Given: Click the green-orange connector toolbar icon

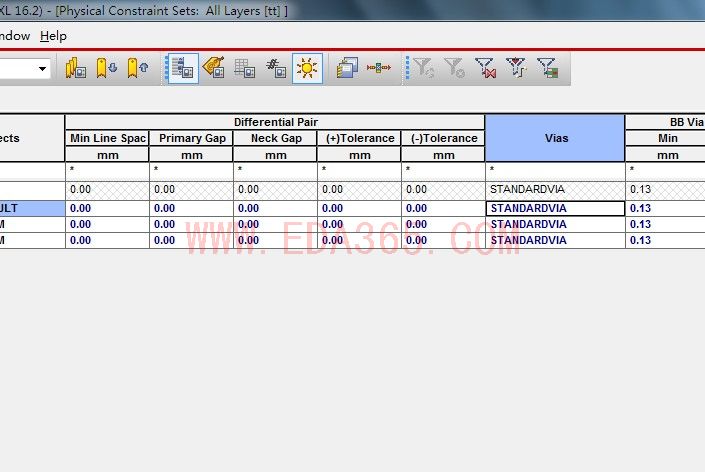Looking at the screenshot, I should click(x=378, y=68).
